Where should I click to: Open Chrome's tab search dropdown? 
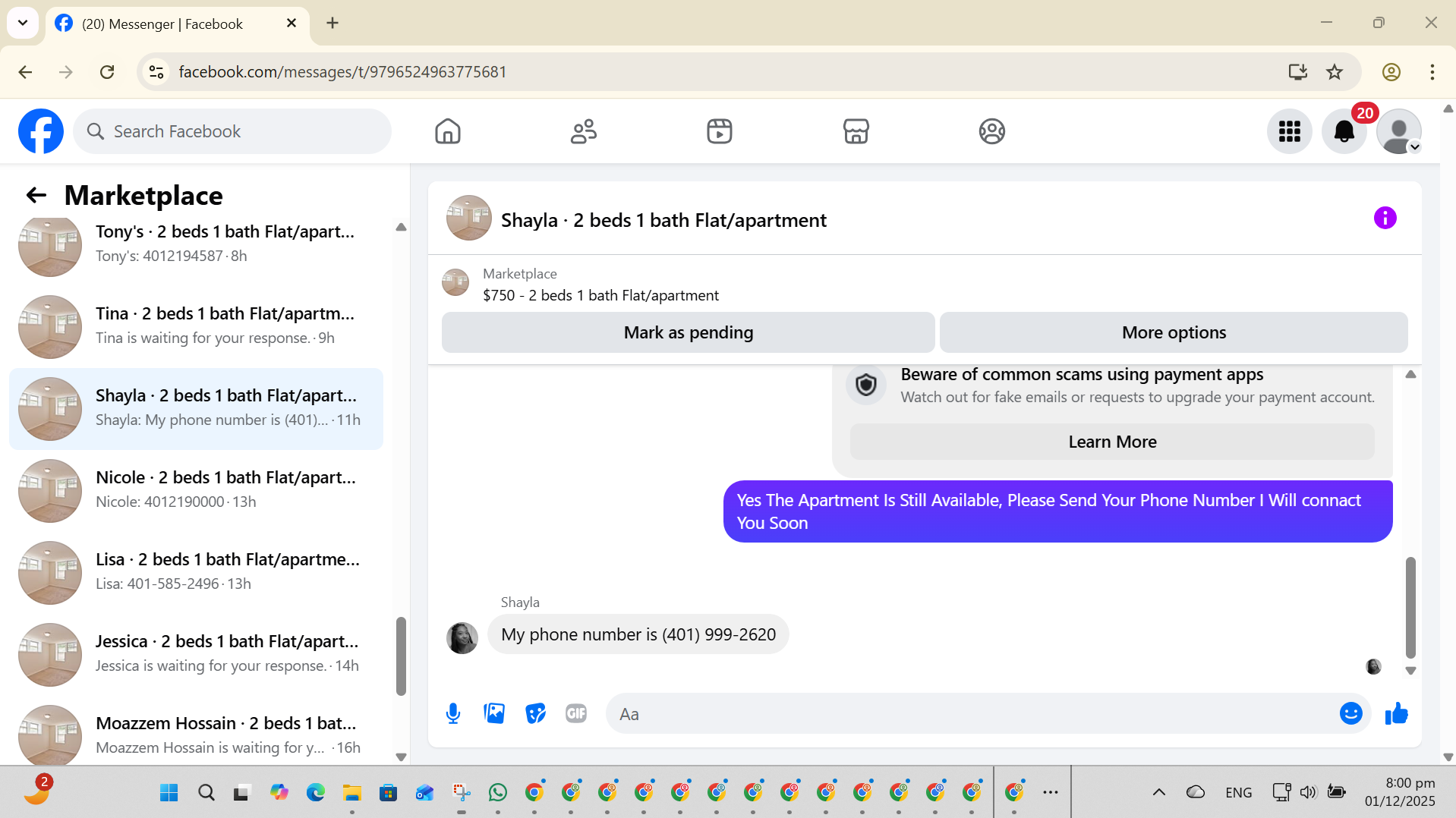(x=23, y=23)
